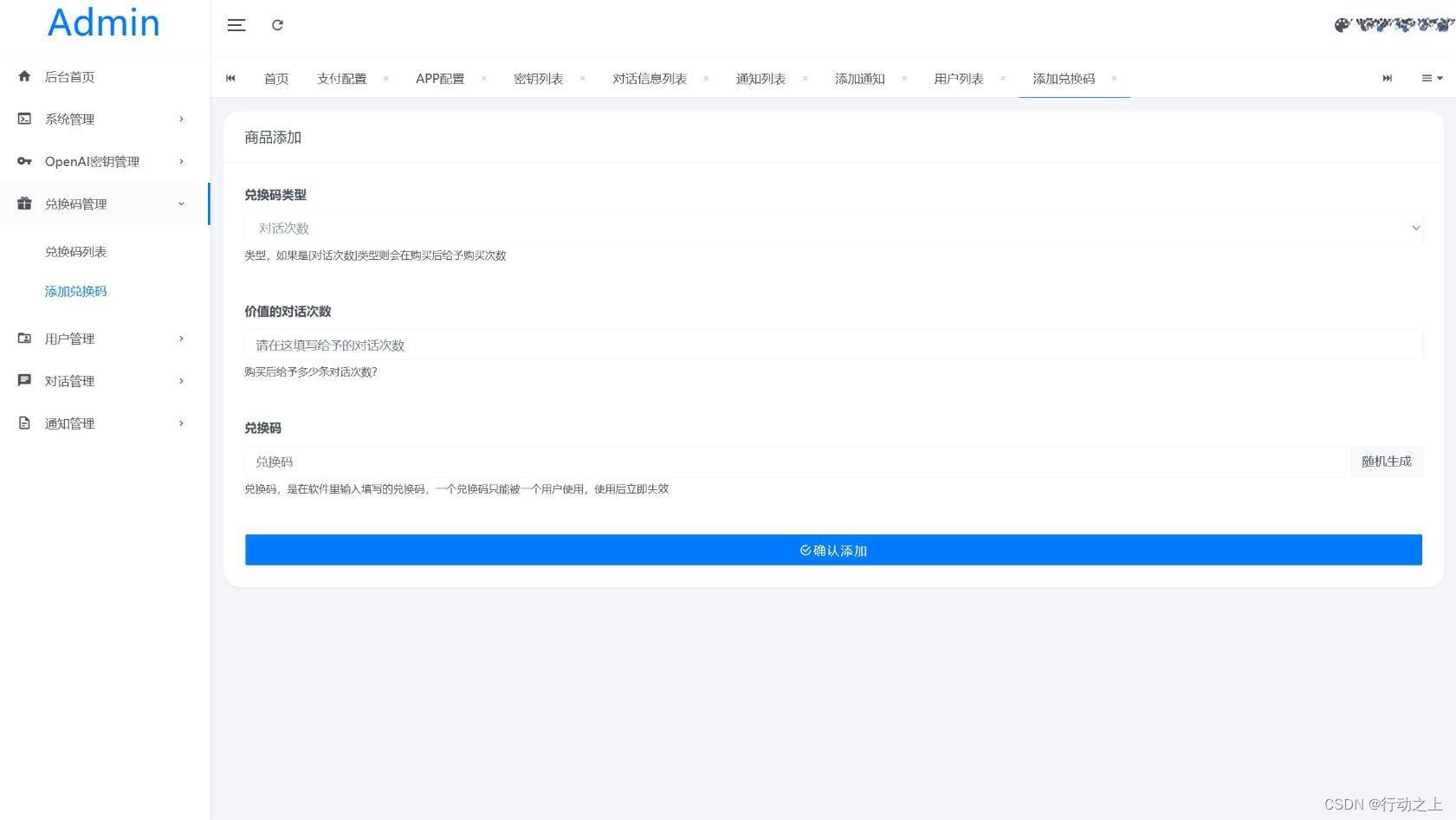Click the Admin logo text
Image resolution: width=1456 pixels, height=820 pixels.
104,22
